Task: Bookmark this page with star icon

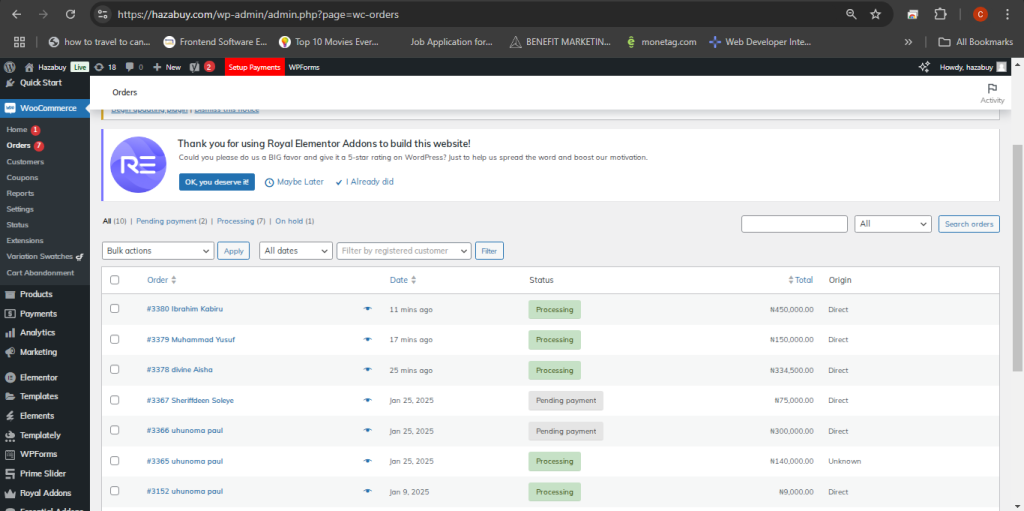Action: [x=876, y=15]
